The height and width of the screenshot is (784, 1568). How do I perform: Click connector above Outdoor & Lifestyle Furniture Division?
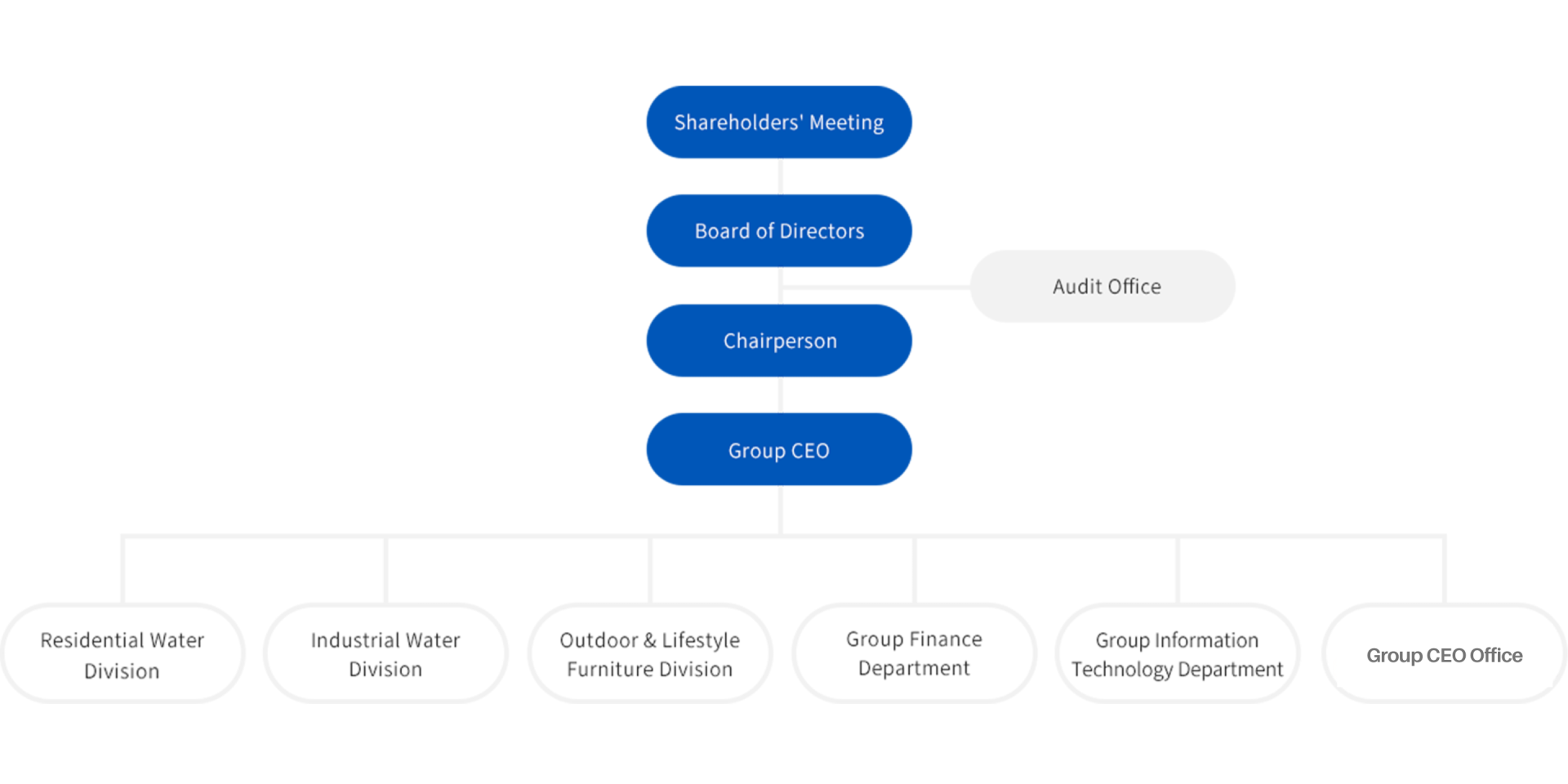pos(650,570)
